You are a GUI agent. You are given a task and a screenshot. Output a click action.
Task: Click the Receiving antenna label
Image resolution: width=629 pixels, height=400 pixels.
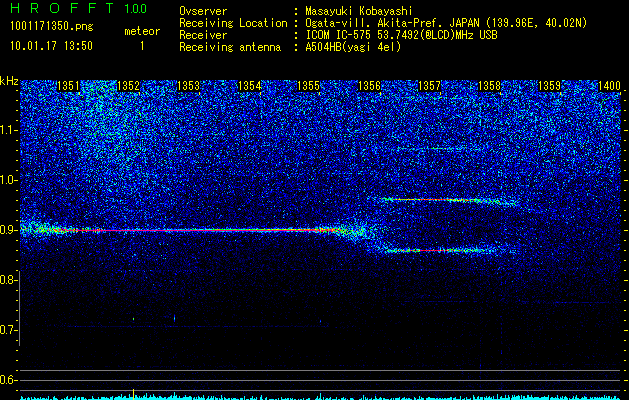point(230,47)
